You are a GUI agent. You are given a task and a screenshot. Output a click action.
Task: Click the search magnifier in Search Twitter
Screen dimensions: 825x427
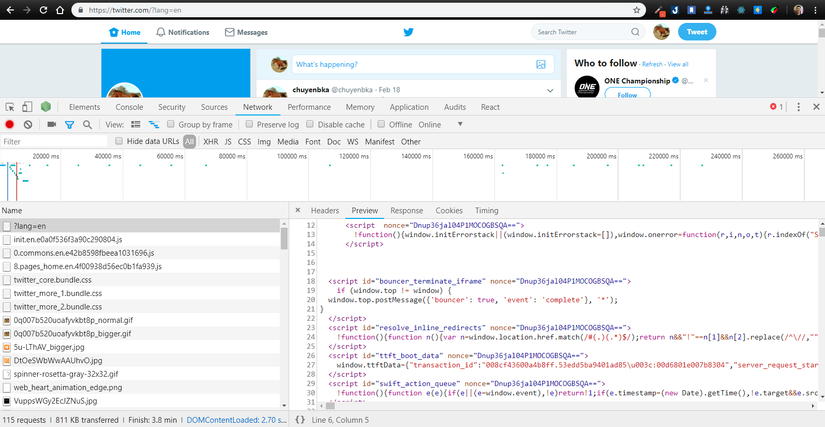[635, 32]
